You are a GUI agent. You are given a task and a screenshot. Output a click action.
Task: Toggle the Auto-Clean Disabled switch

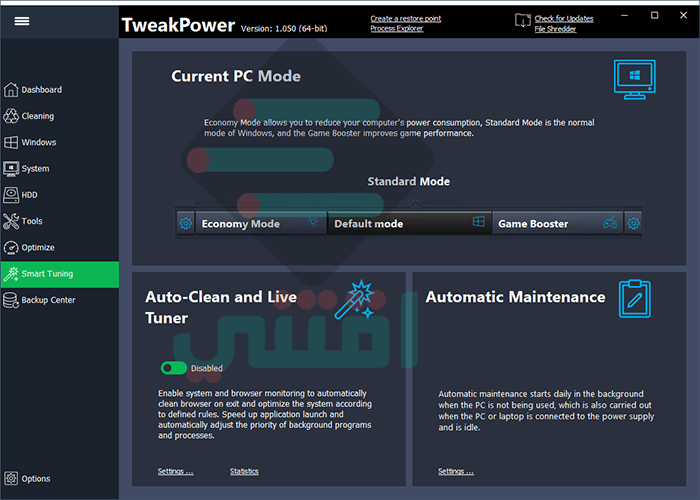[x=174, y=368]
